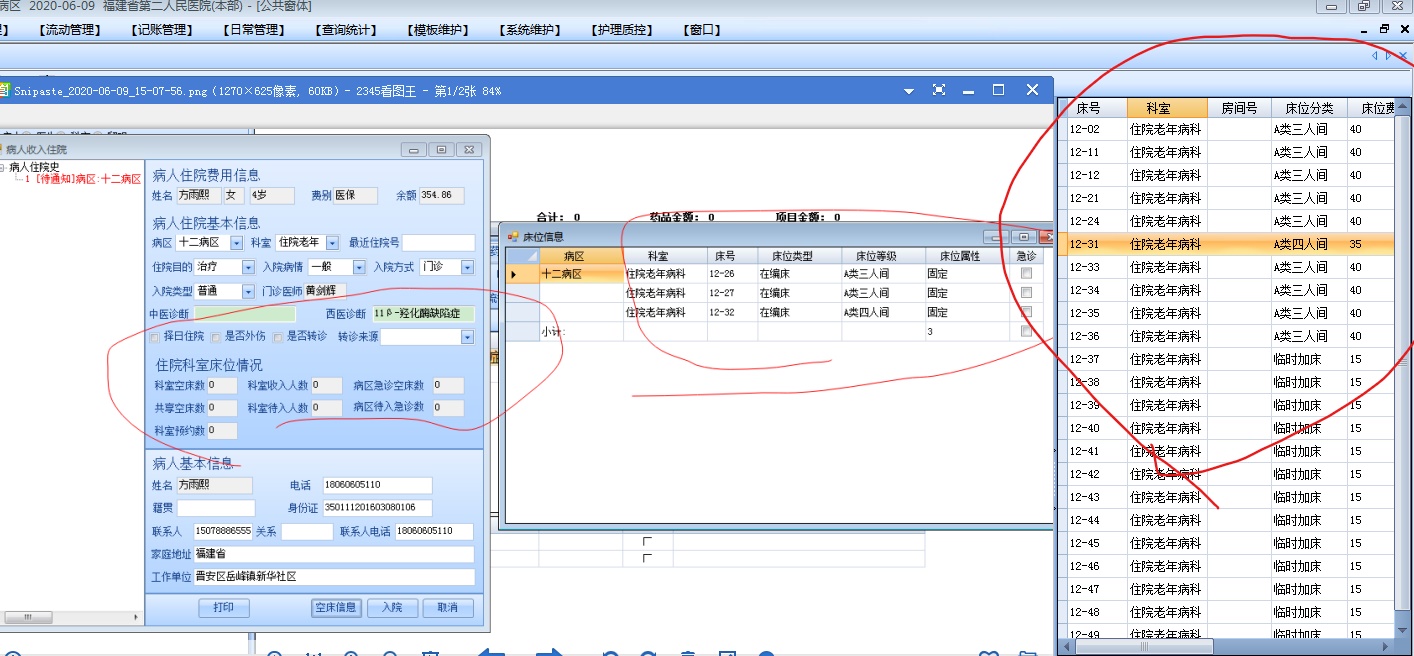Image resolution: width=1414 pixels, height=656 pixels.
Task: Open the 日常管理 menu
Action: tap(253, 30)
